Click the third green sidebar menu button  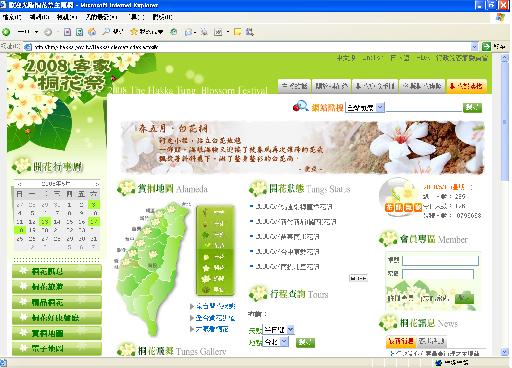[57, 302]
